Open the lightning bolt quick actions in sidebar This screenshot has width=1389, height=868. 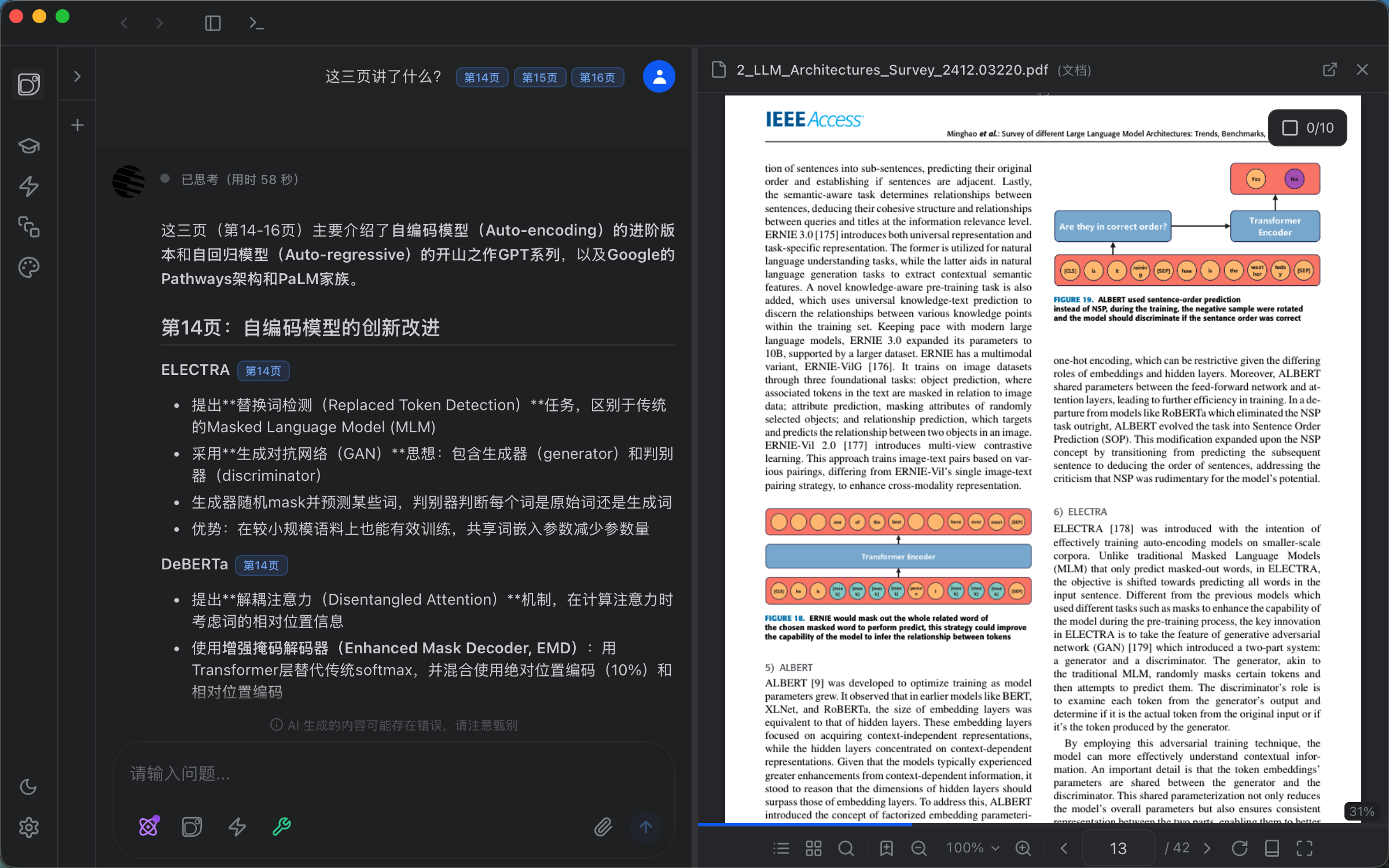coord(29,186)
